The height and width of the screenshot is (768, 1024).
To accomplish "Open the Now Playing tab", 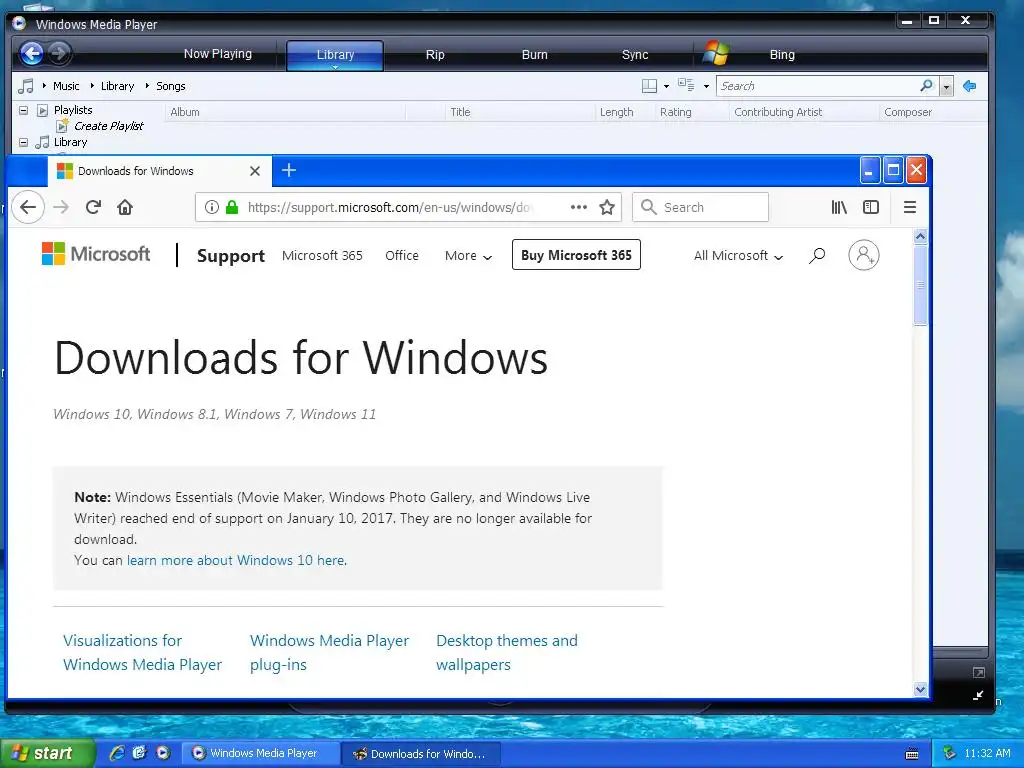I will (x=217, y=54).
